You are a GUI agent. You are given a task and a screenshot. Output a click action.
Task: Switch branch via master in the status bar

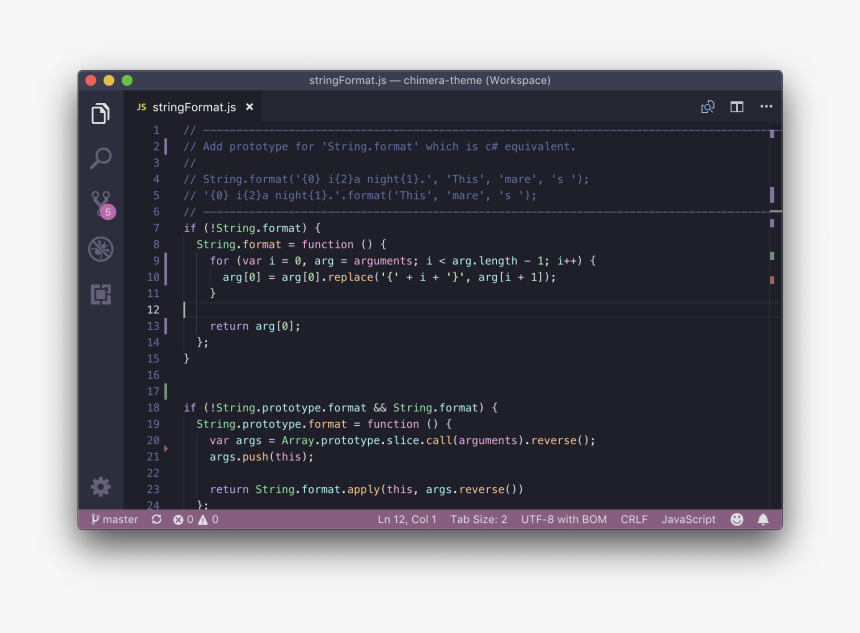(115, 519)
